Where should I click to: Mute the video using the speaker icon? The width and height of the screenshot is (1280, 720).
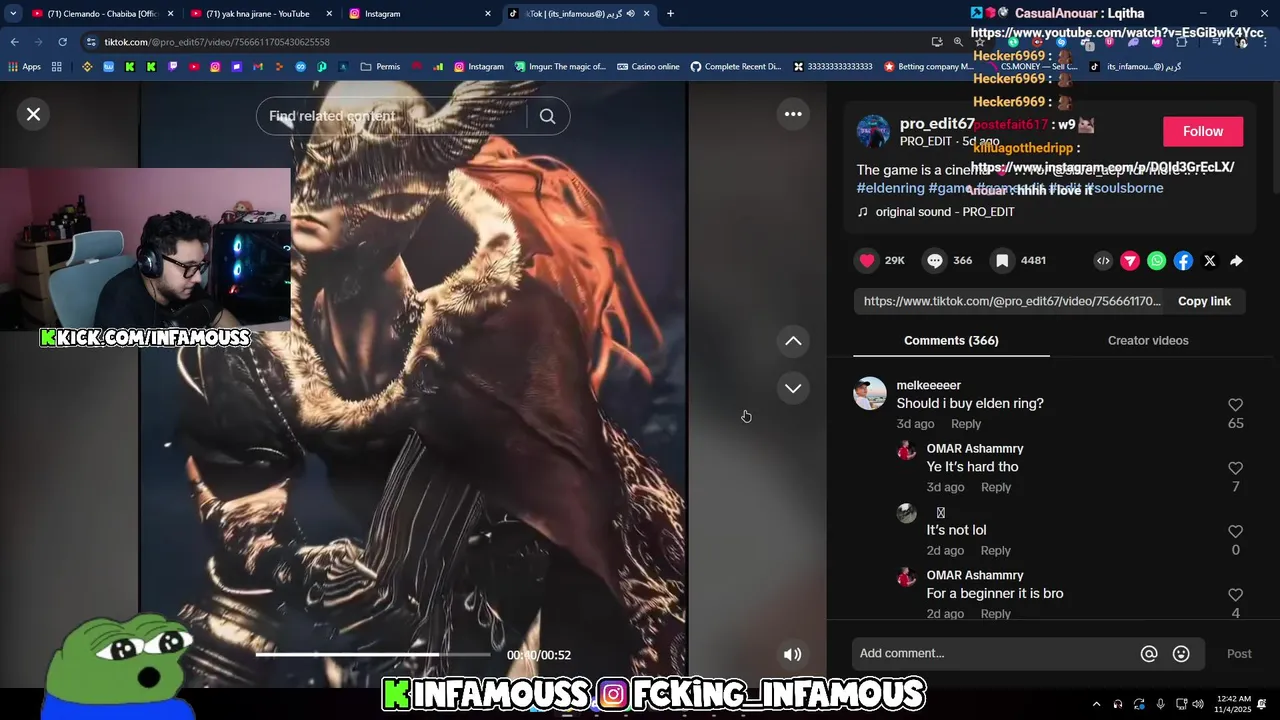(x=792, y=655)
